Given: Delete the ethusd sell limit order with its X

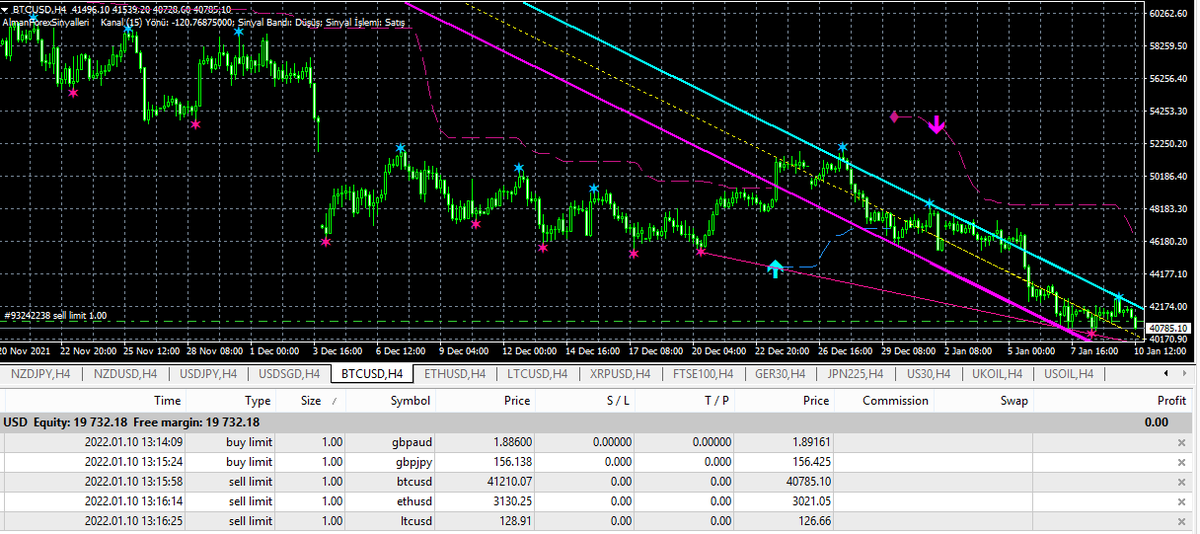Looking at the screenshot, I should point(1182,501).
